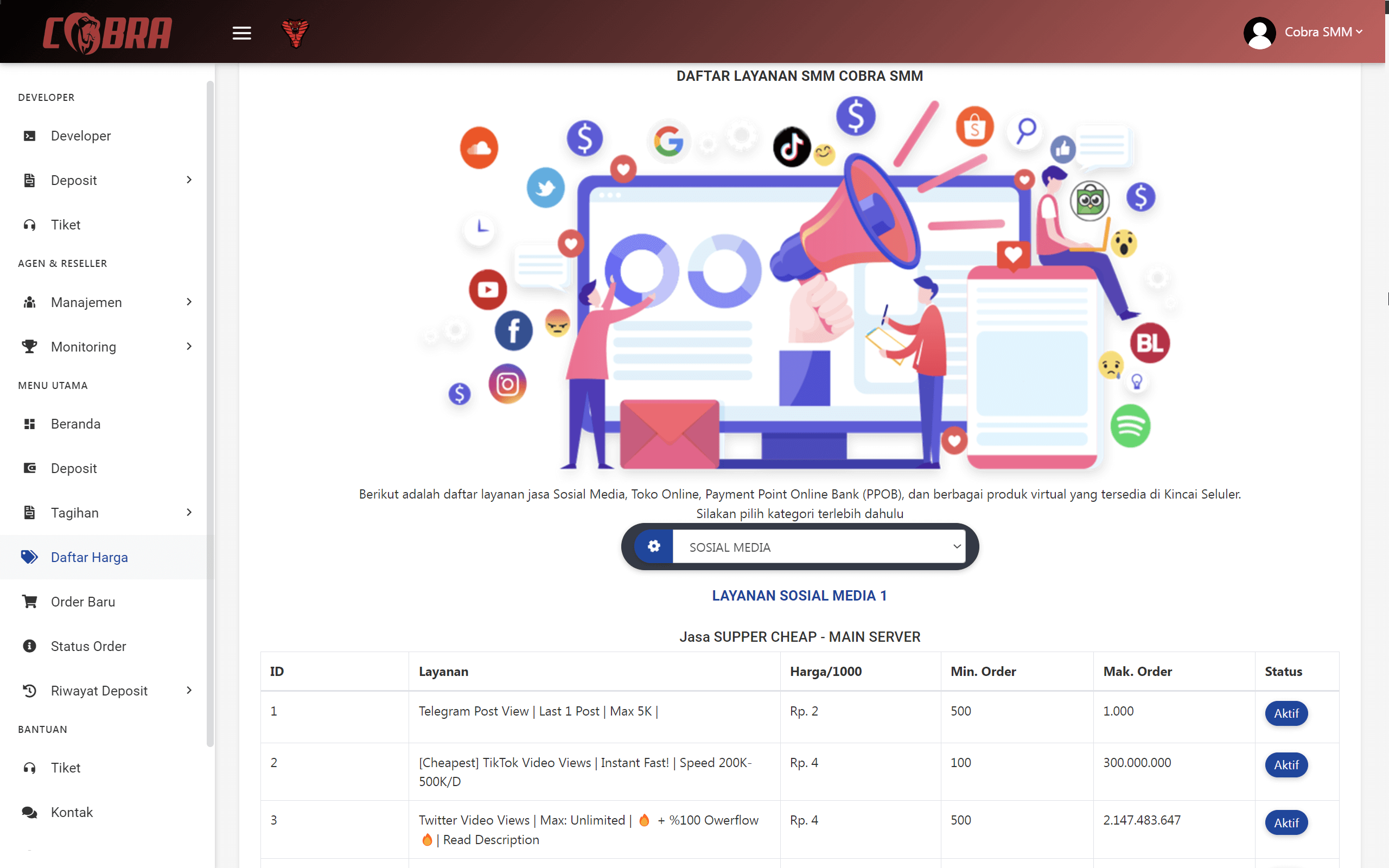This screenshot has width=1389, height=868.
Task: Click the Order Baru cart icon
Action: coord(29,602)
